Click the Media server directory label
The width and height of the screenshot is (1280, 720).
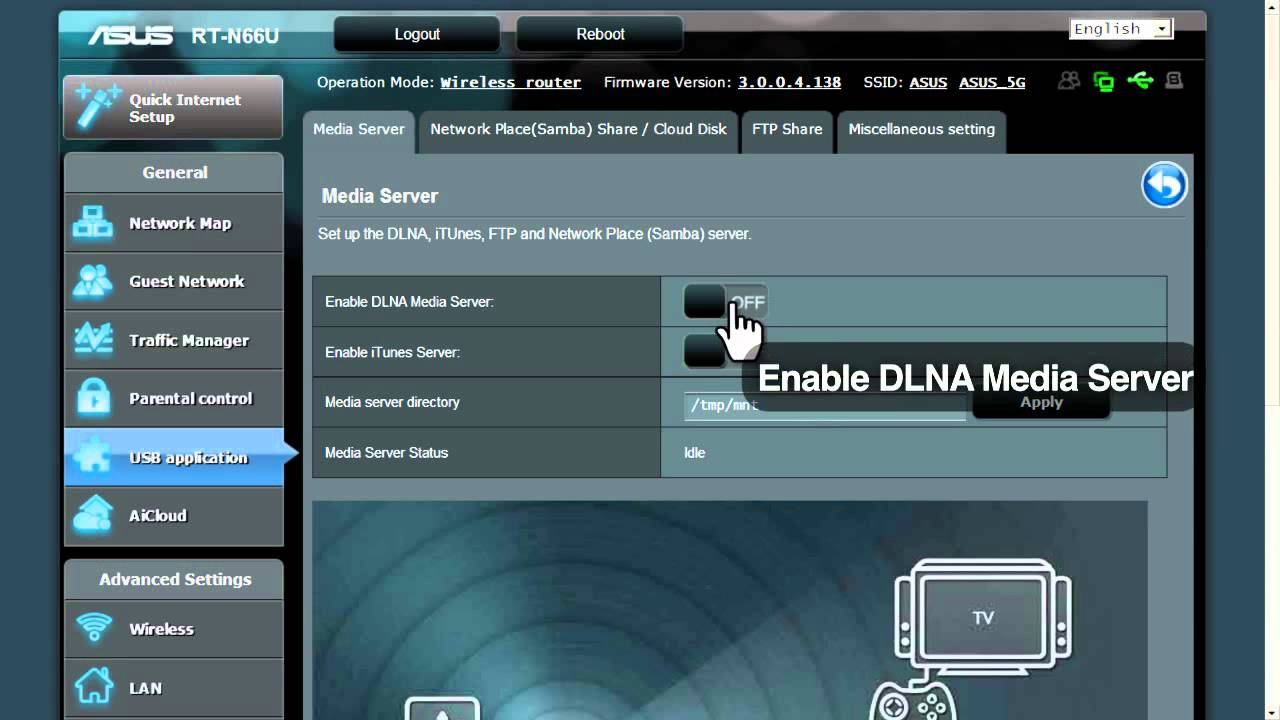coord(392,402)
